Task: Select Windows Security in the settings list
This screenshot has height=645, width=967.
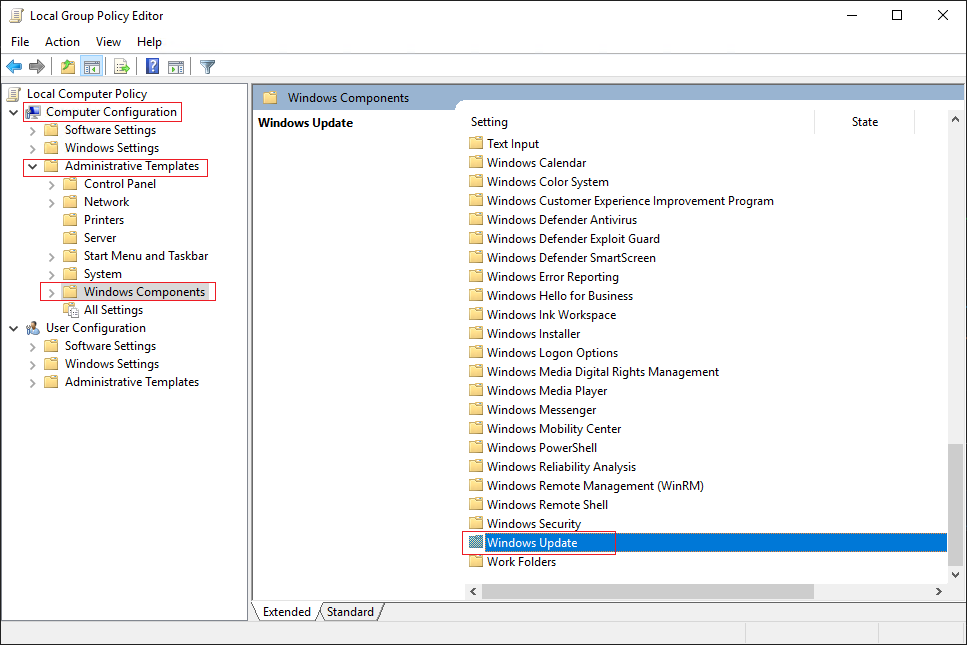Action: pyautogui.click(x=534, y=524)
